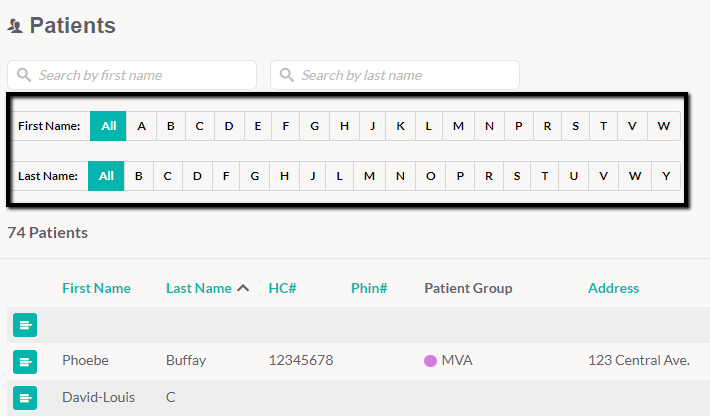Focus the Search by first name field

(132, 75)
